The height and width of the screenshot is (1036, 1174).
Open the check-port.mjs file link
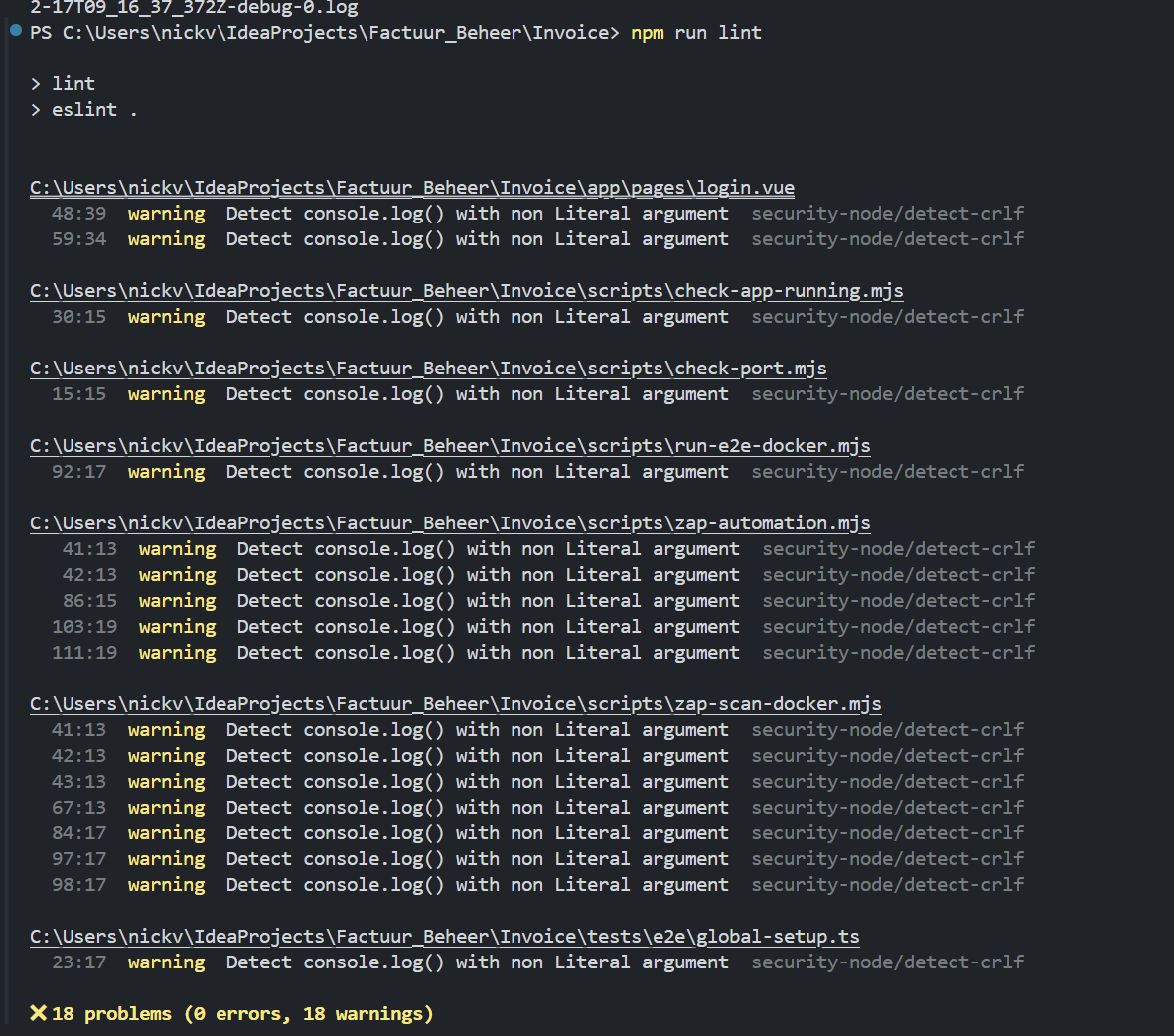[428, 368]
